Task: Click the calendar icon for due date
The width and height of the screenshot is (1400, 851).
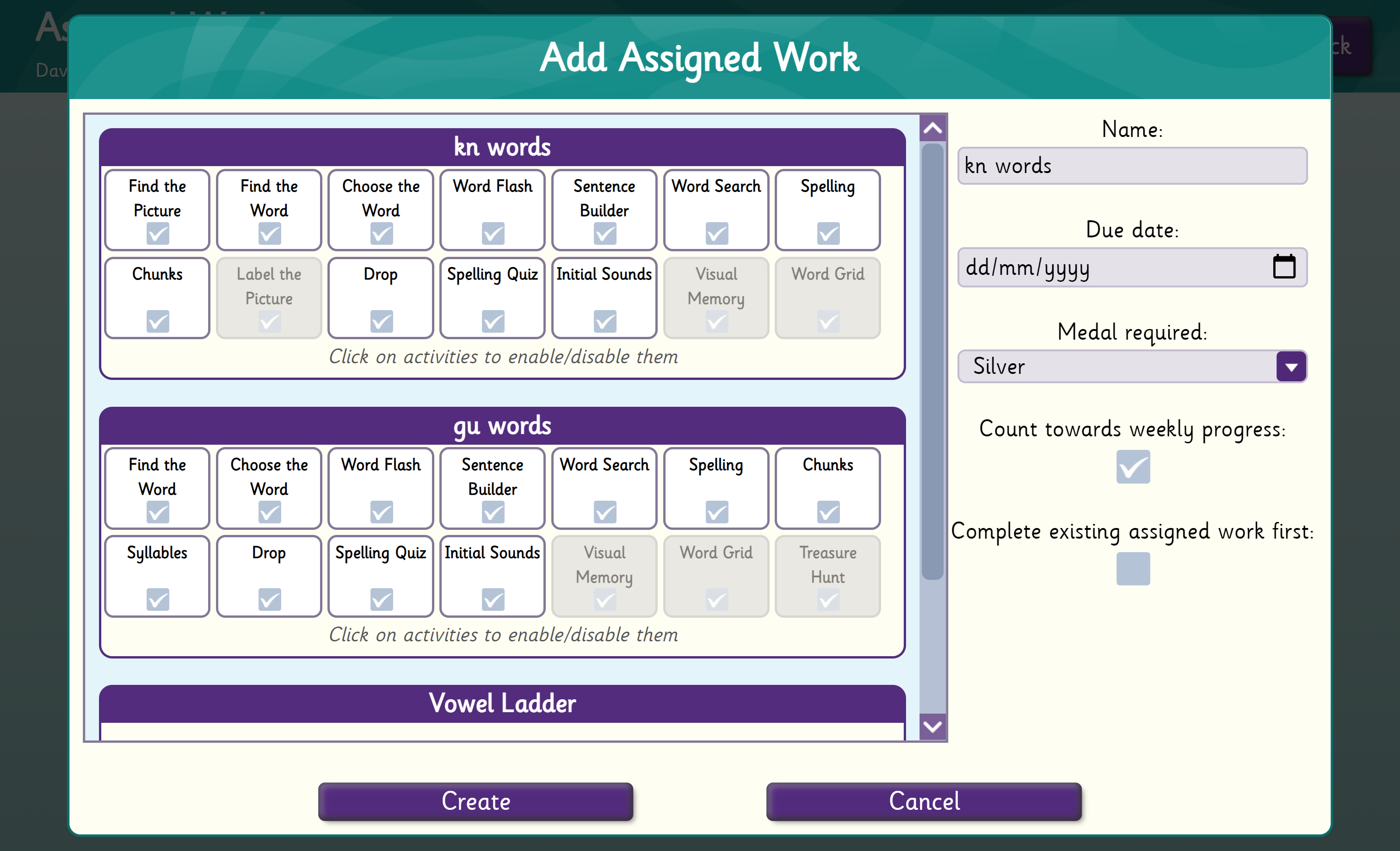Action: pos(1283,267)
